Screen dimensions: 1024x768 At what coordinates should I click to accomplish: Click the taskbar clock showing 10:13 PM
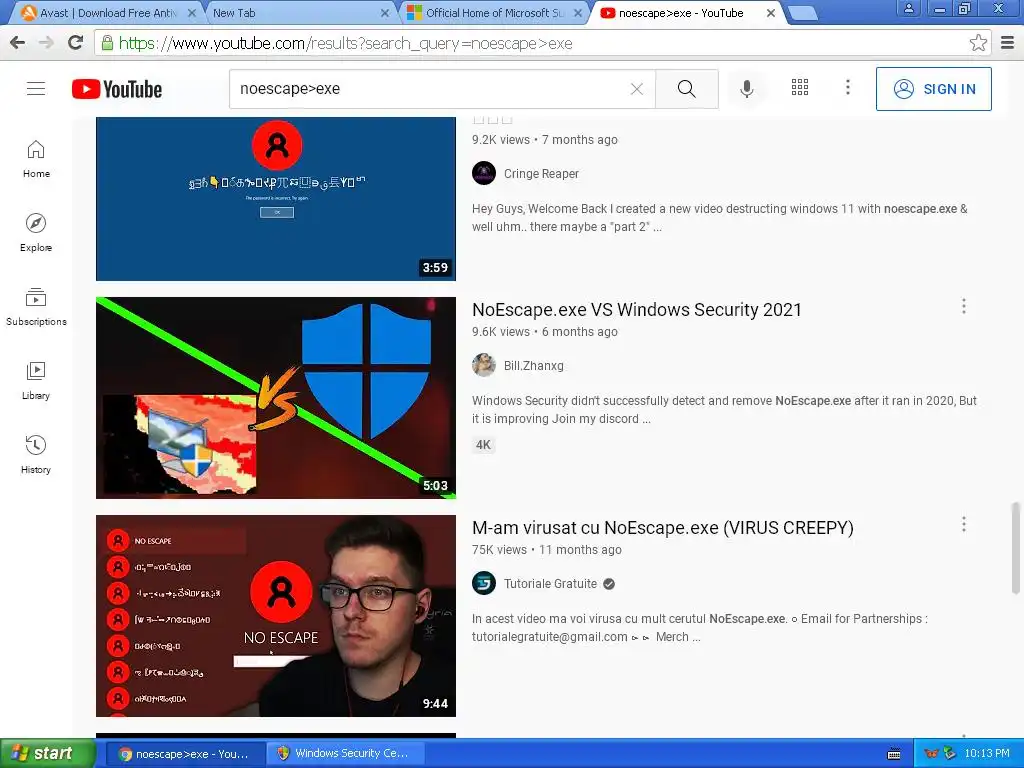click(986, 753)
